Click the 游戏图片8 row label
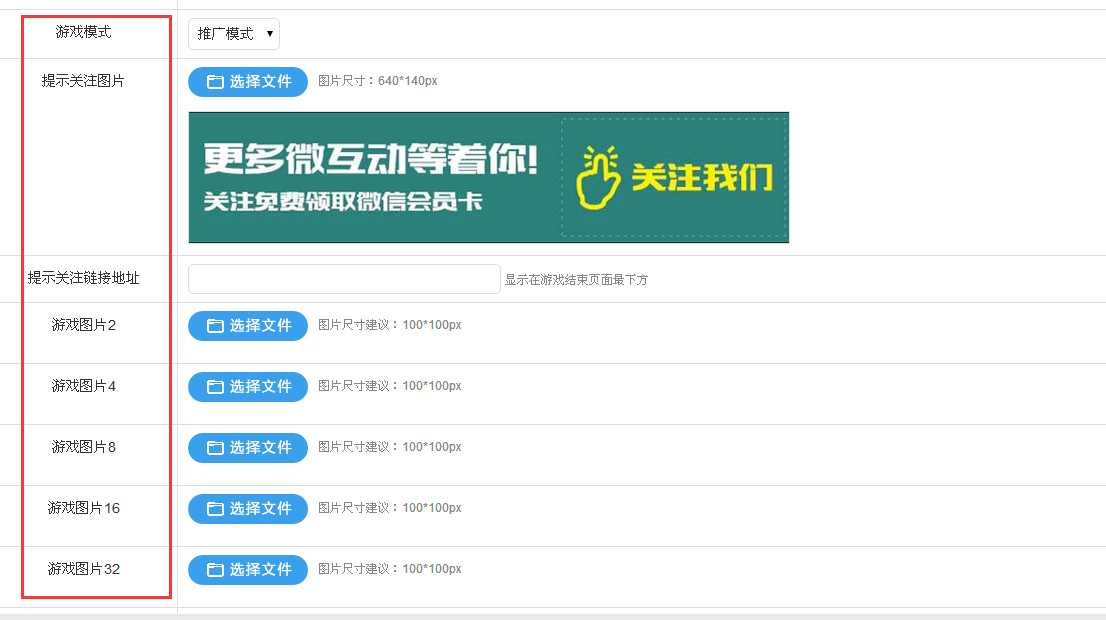The height and width of the screenshot is (620, 1106). tap(84, 447)
